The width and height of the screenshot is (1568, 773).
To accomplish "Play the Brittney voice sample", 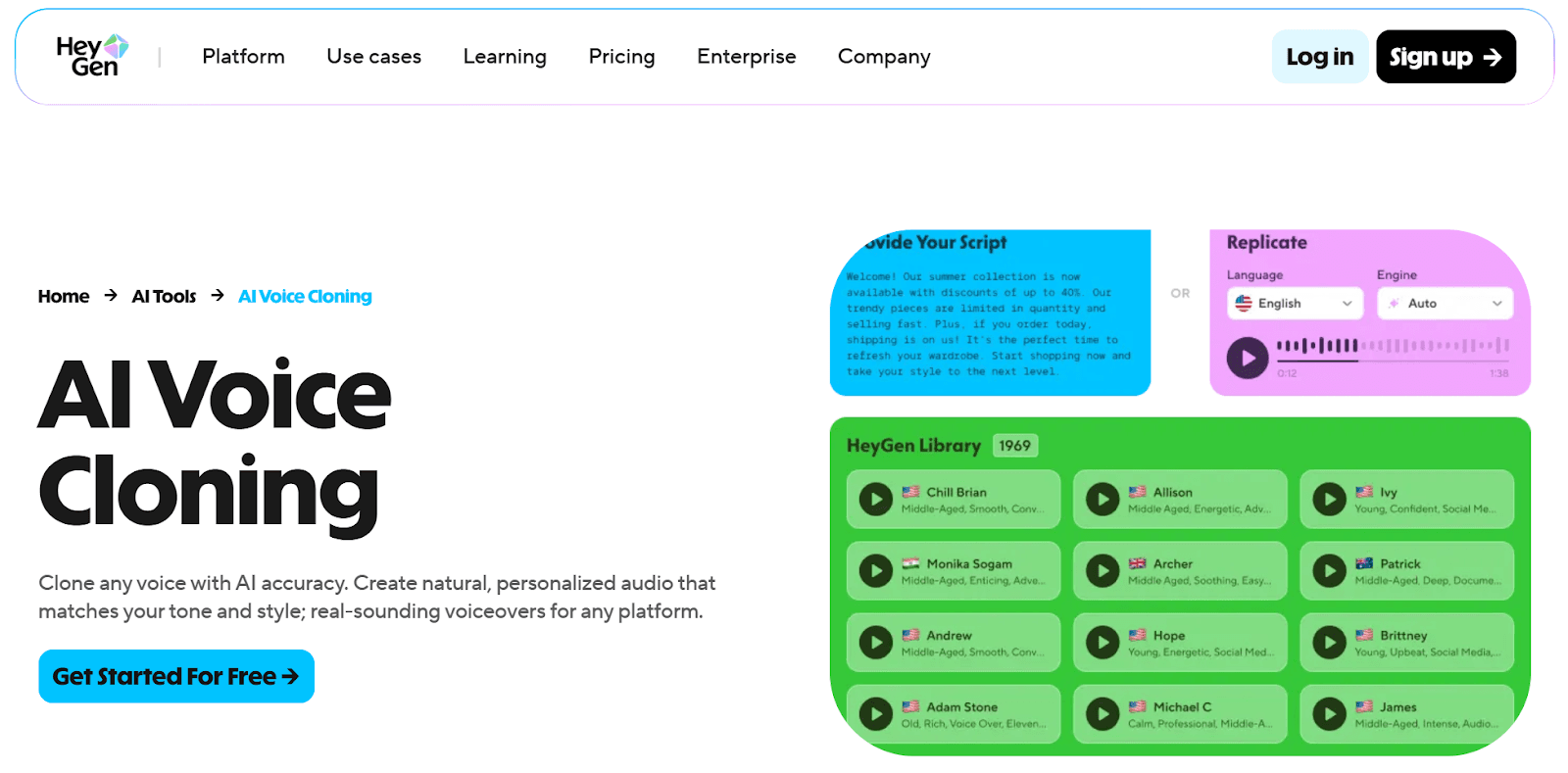I will [x=1329, y=643].
